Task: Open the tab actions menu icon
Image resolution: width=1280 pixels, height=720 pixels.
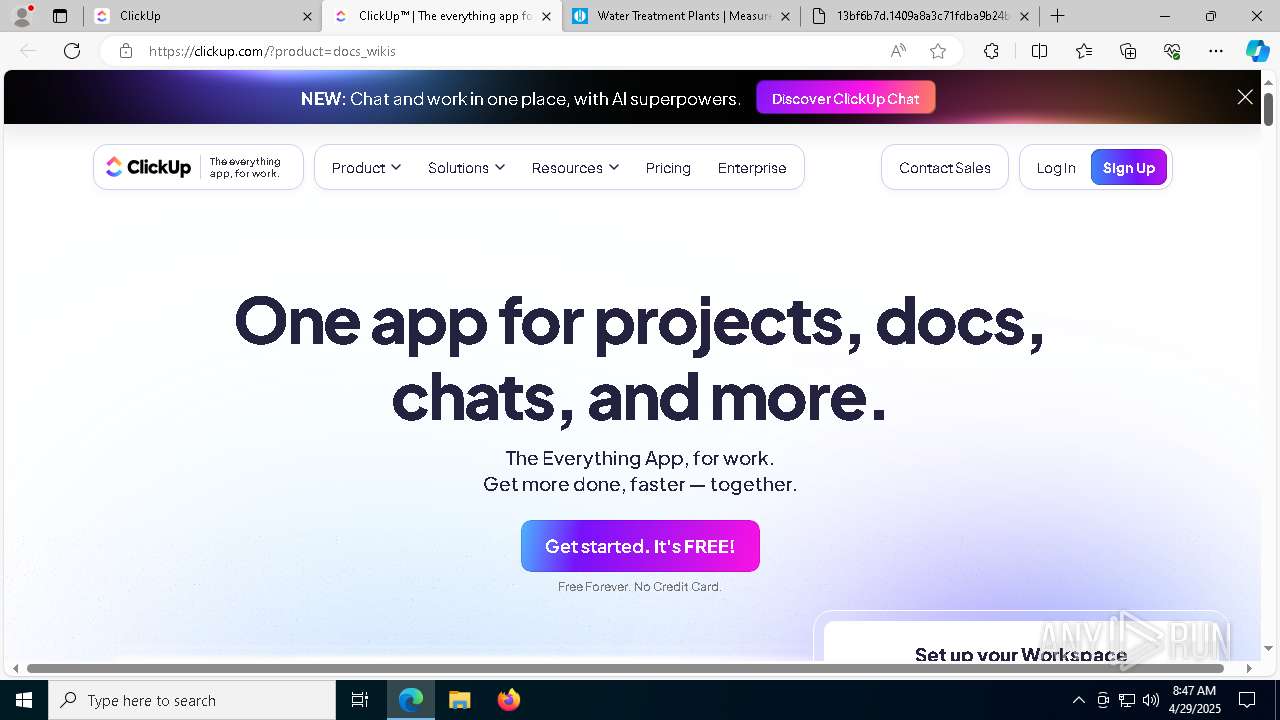Action: [60, 16]
